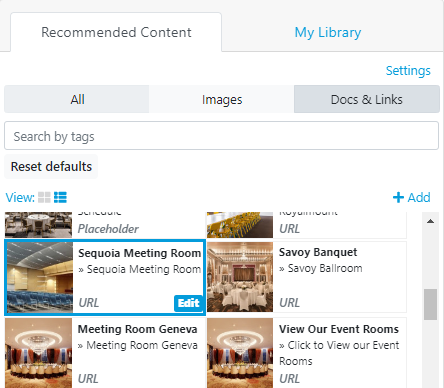
Task: Click the Reset defaults button
Action: 51,166
